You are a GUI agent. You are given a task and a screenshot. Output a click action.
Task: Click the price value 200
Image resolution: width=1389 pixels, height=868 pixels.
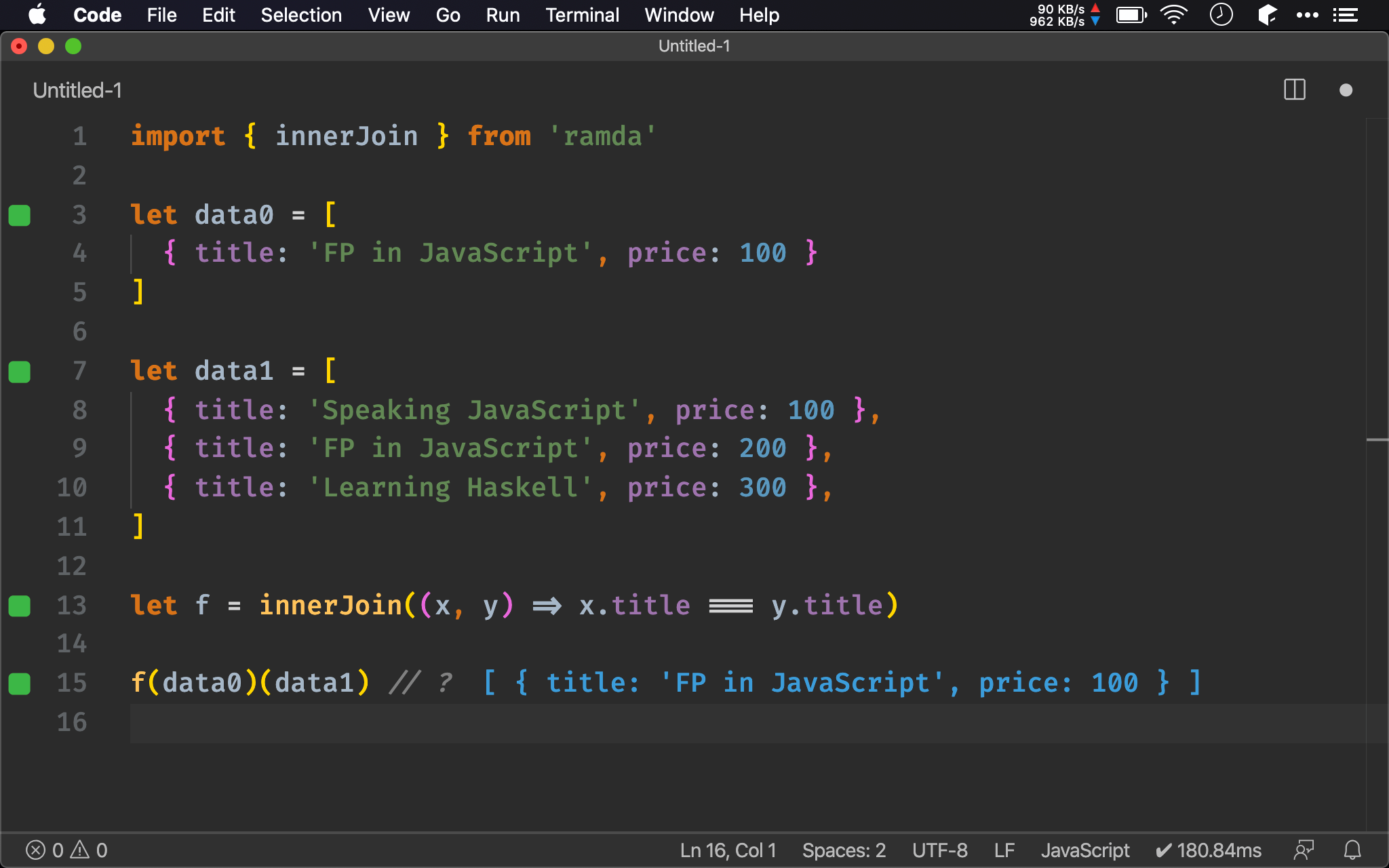[x=762, y=448]
